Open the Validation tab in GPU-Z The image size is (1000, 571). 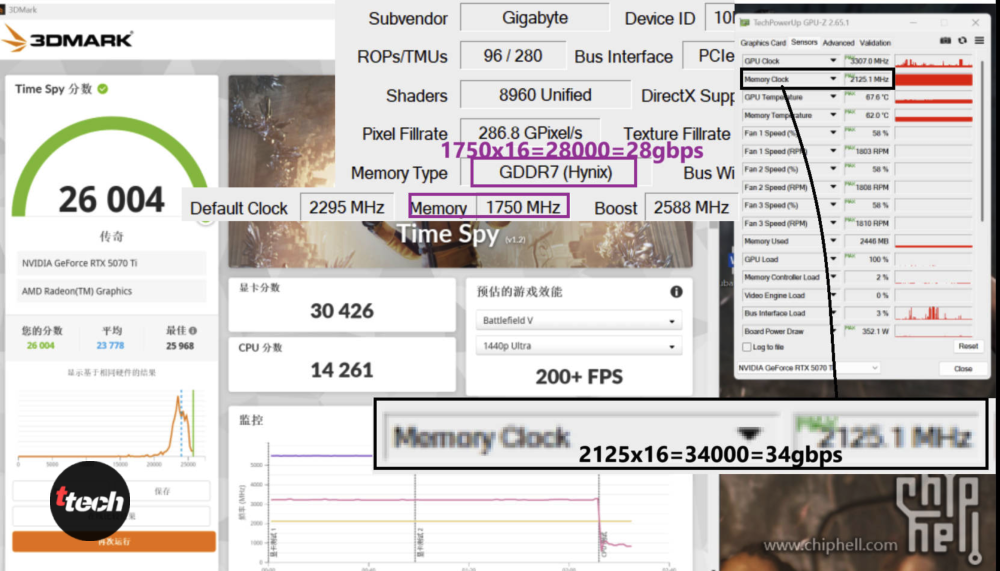[x=875, y=43]
